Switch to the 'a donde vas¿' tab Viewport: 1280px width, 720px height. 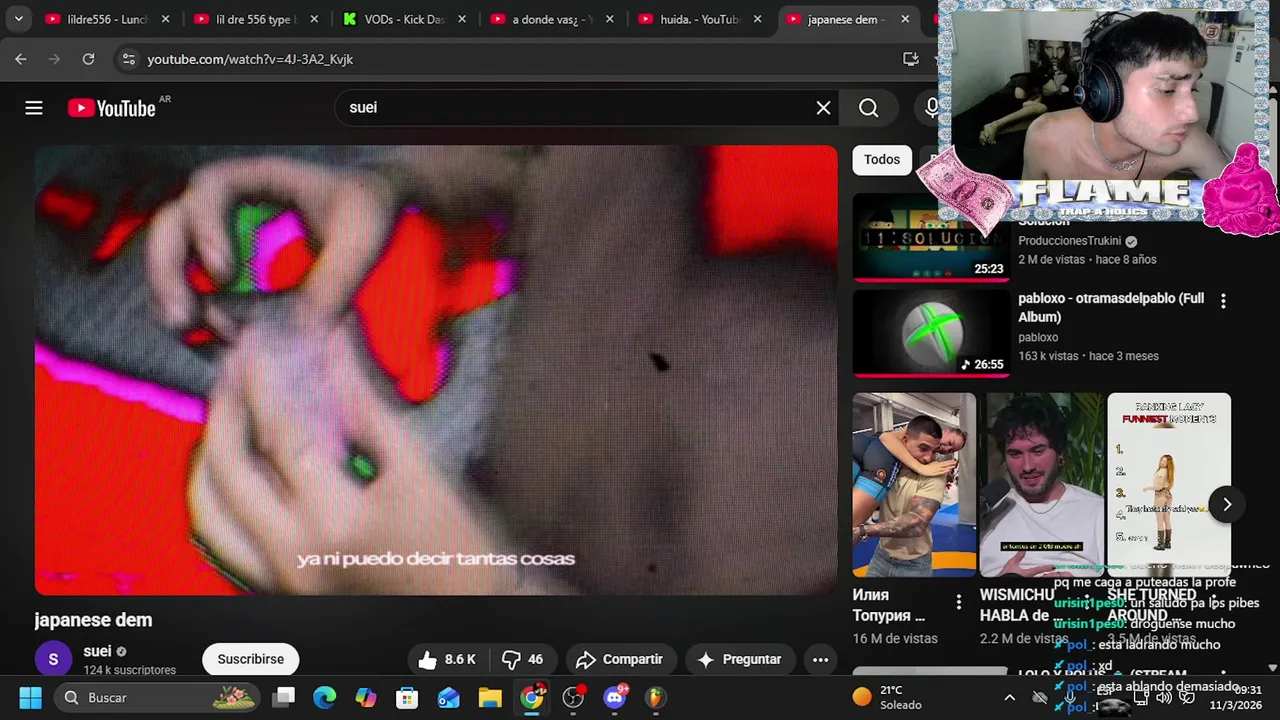coord(551,19)
